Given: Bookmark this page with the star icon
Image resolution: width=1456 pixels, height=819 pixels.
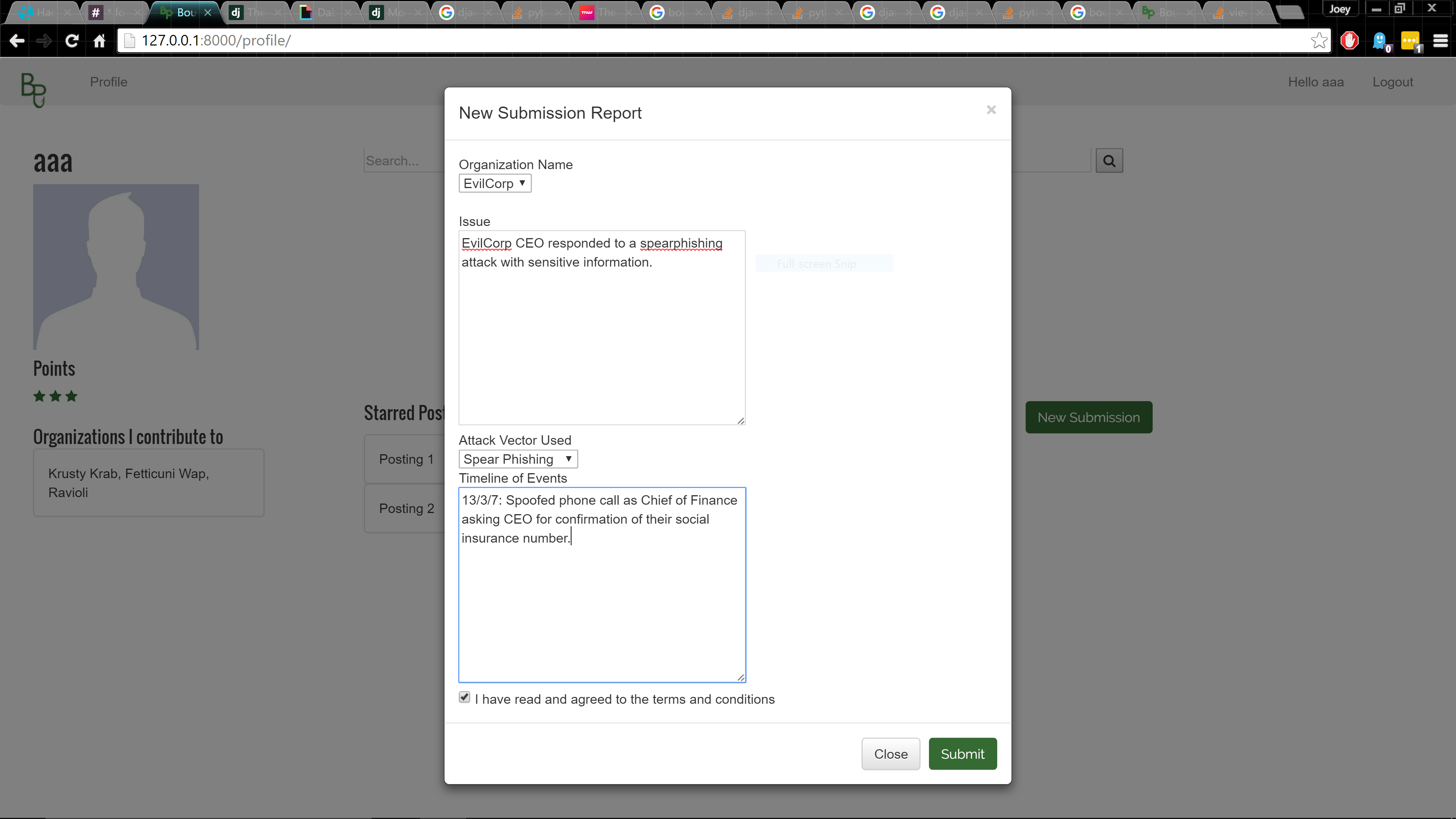Looking at the screenshot, I should [x=1319, y=41].
